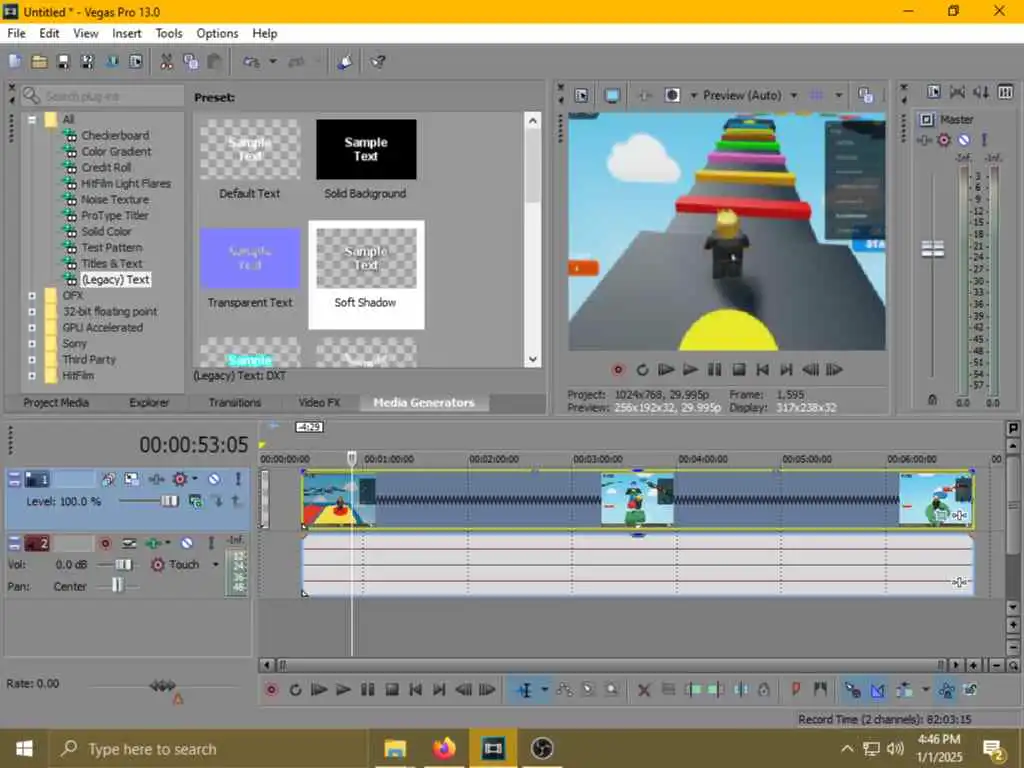1024x768 pixels.
Task: Click Video Preview on external monitor icon
Action: tap(612, 95)
